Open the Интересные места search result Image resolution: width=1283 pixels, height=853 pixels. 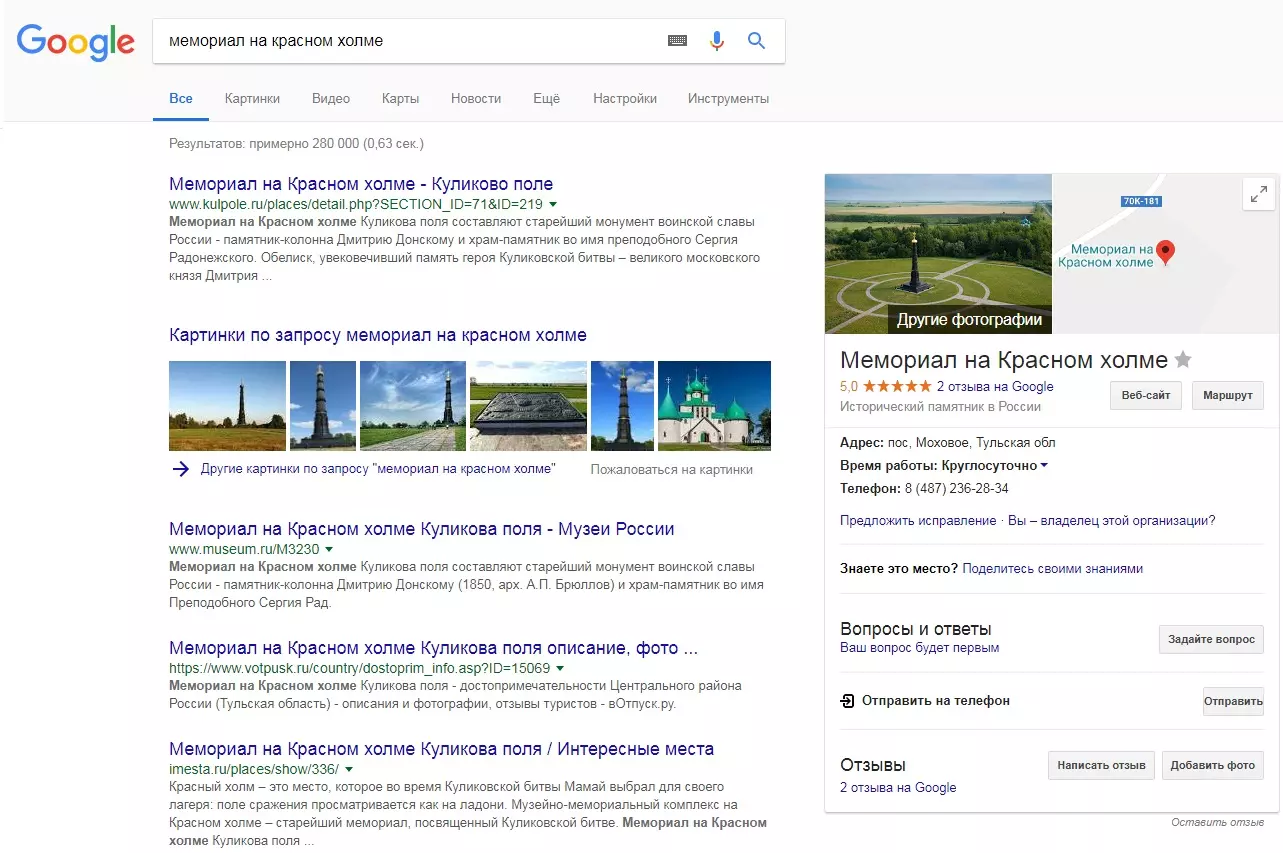(x=441, y=748)
